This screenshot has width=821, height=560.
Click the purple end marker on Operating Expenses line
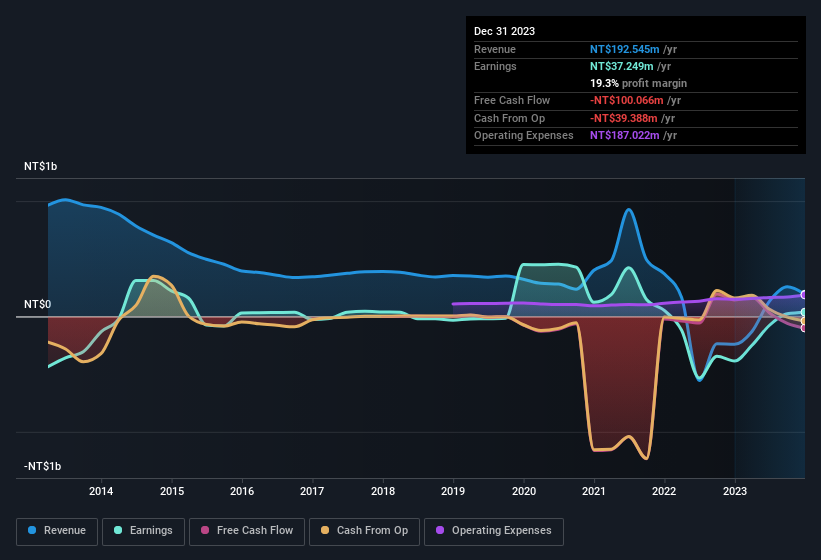click(x=804, y=295)
